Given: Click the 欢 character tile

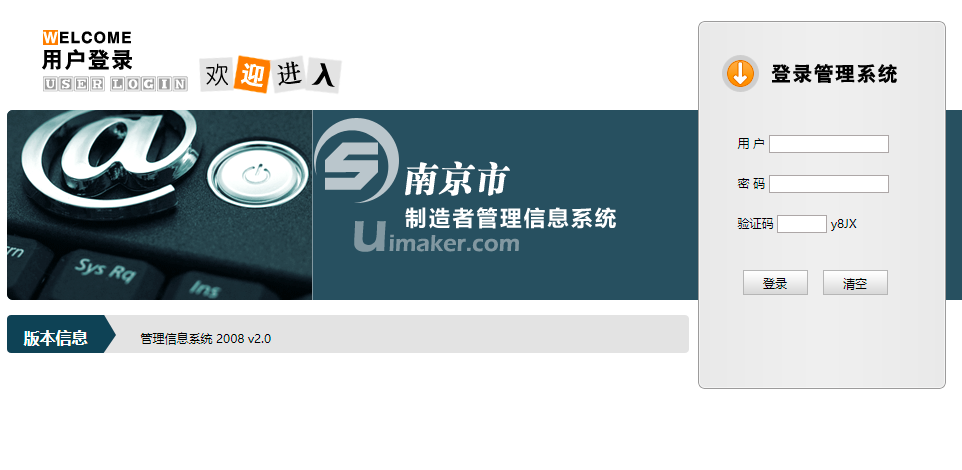Looking at the screenshot, I should tap(217, 75).
